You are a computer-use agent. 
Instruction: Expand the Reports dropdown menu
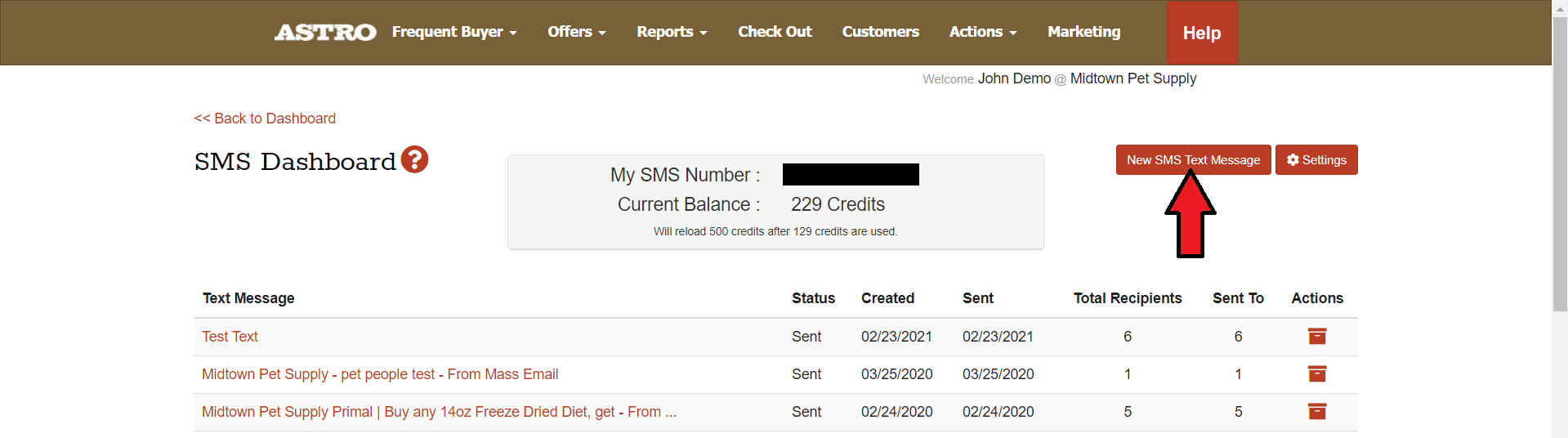(672, 32)
